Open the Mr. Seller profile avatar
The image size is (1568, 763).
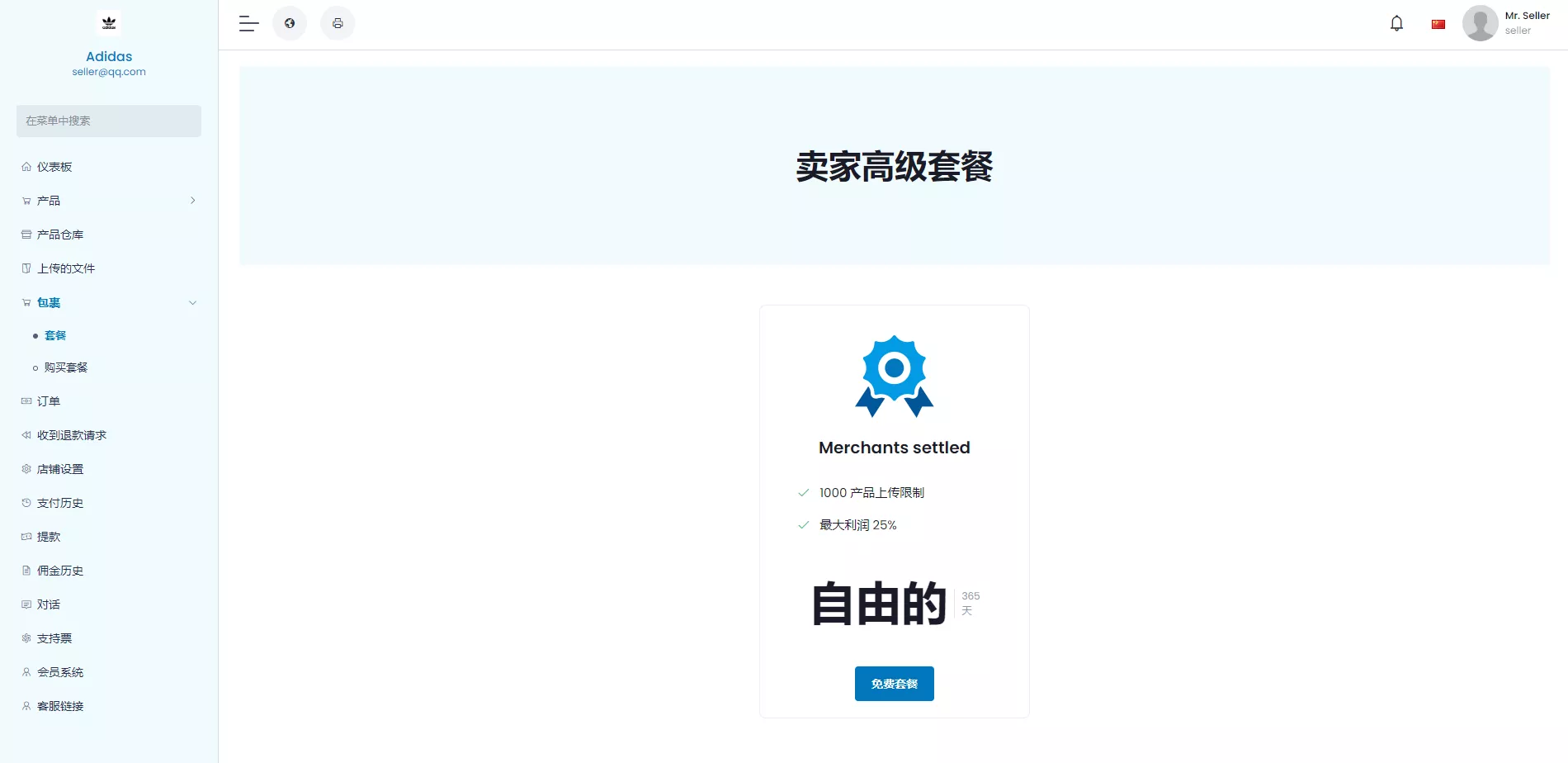point(1481,23)
